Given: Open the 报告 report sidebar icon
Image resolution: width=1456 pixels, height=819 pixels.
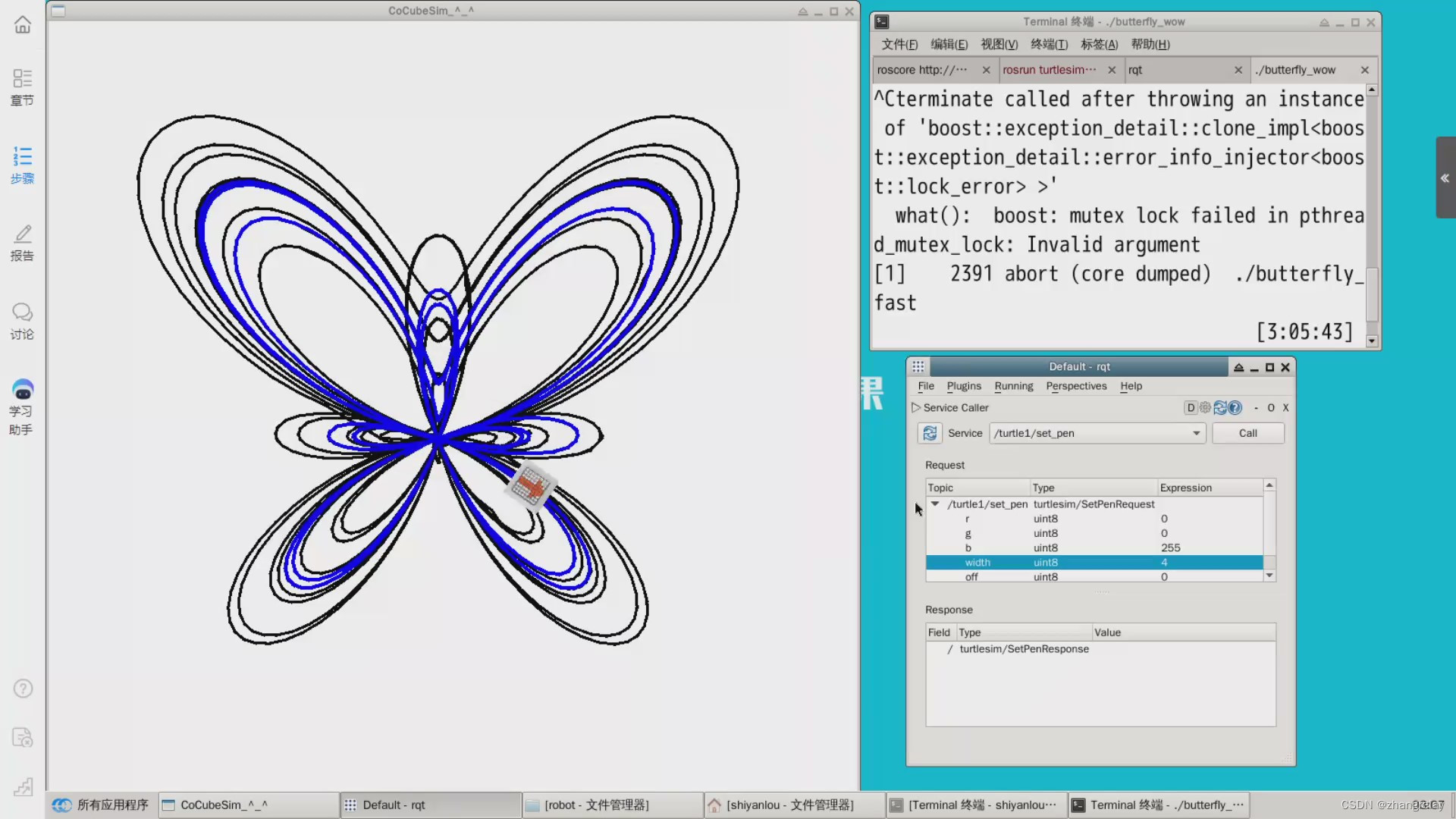Looking at the screenshot, I should (22, 243).
